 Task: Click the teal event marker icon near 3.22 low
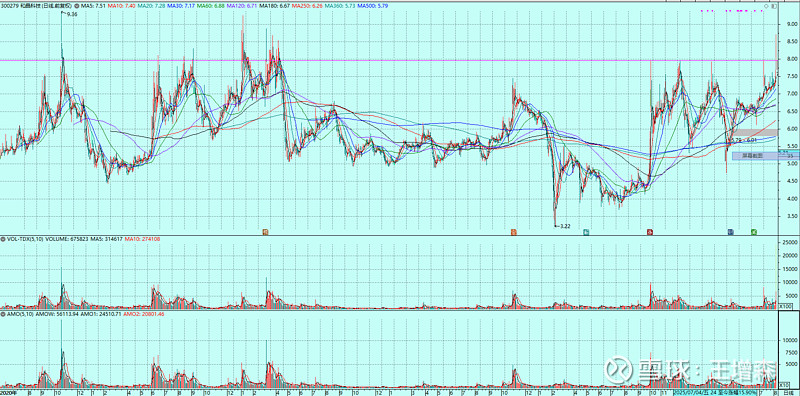coord(586,232)
